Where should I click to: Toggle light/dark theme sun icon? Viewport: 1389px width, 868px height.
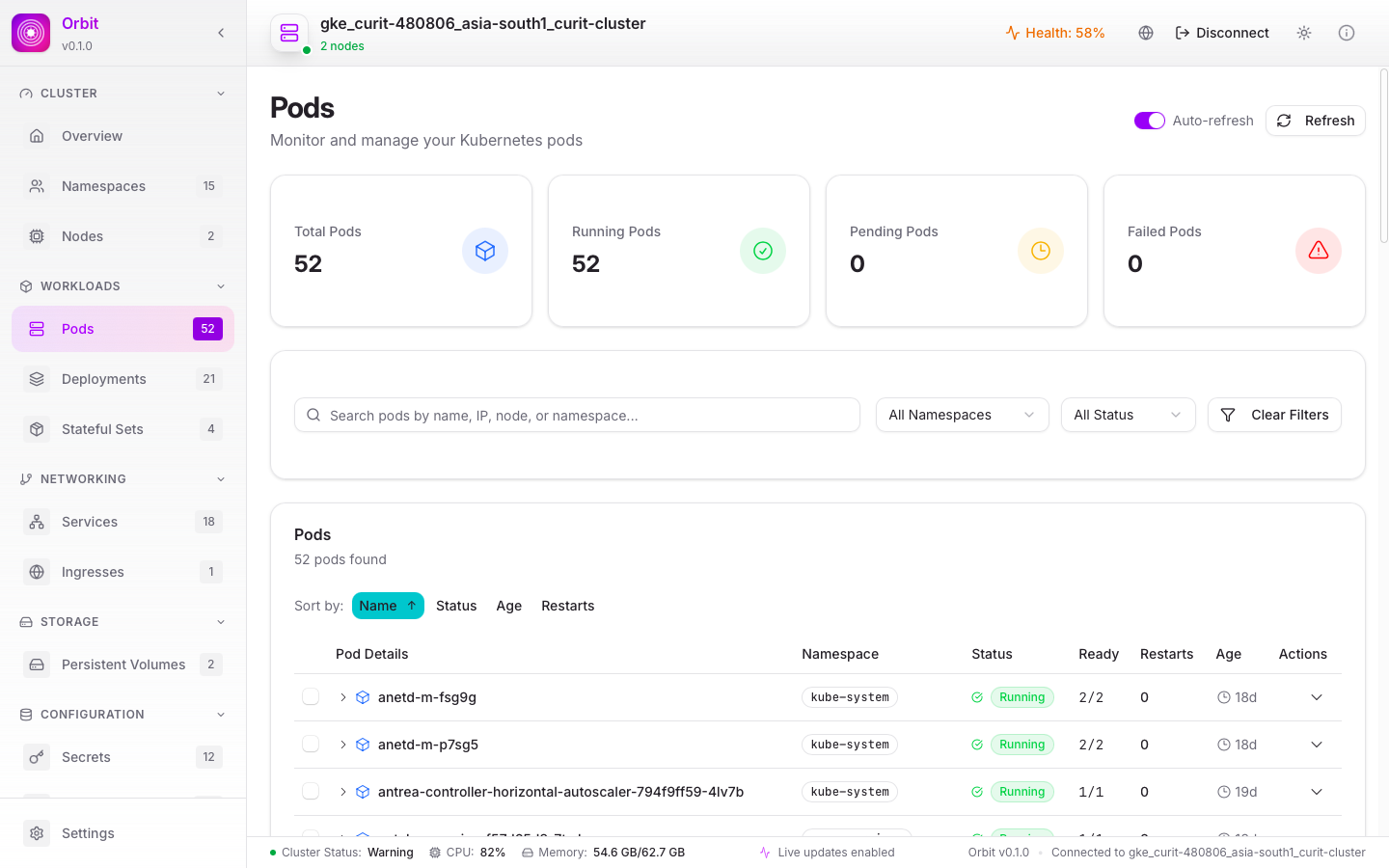pyautogui.click(x=1304, y=33)
